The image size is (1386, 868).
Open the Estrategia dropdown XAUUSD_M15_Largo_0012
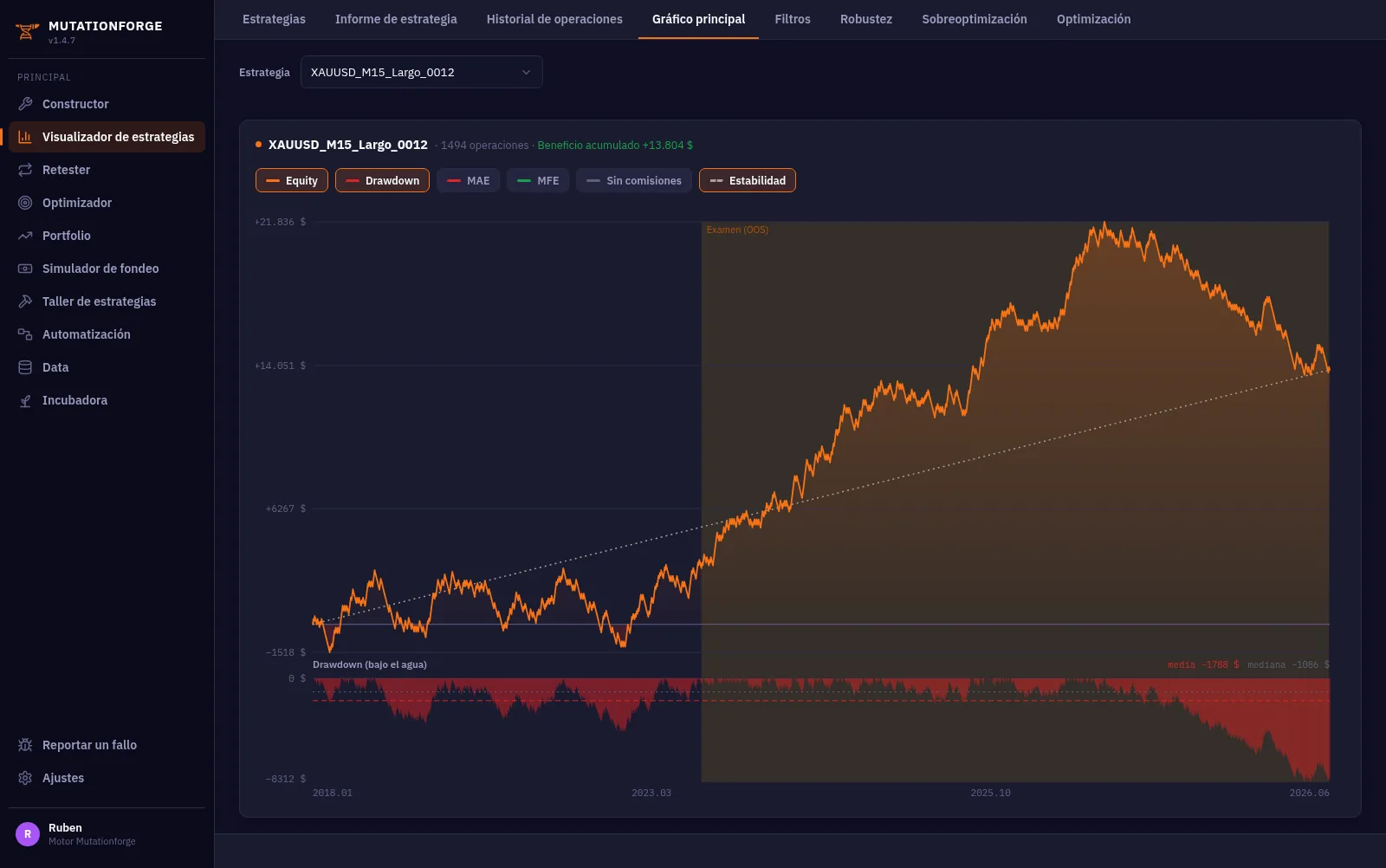pyautogui.click(x=422, y=72)
